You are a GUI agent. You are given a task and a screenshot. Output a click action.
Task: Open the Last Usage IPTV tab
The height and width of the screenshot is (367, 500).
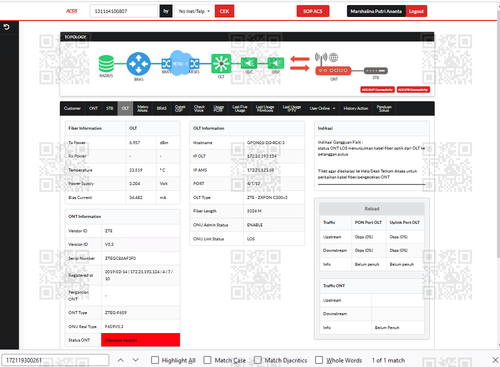tap(292, 108)
